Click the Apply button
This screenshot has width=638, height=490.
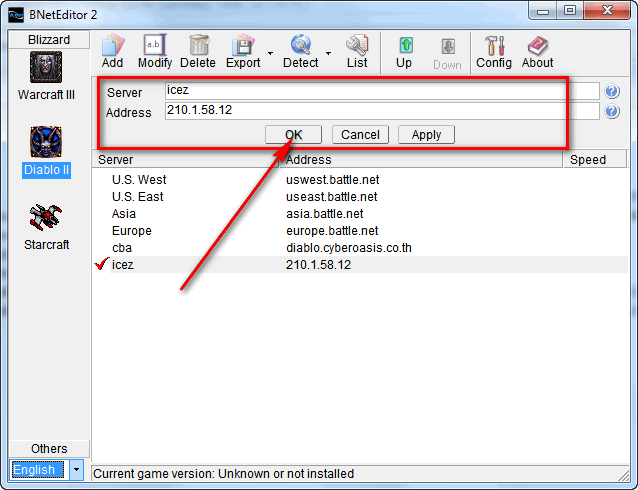point(426,135)
